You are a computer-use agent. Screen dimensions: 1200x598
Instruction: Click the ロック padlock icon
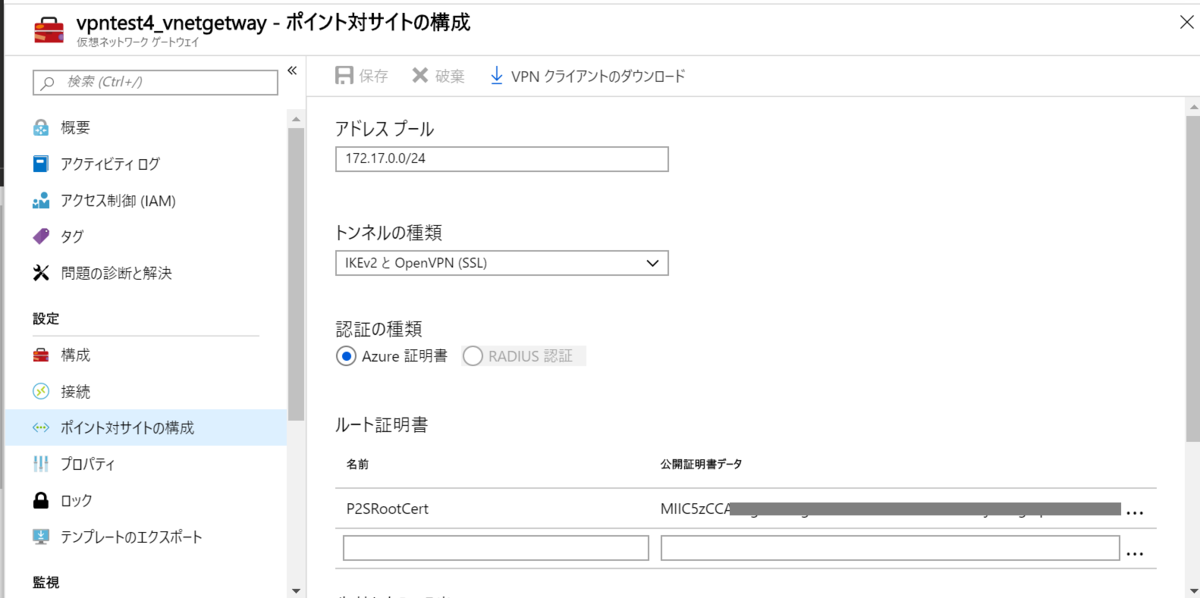tap(41, 500)
